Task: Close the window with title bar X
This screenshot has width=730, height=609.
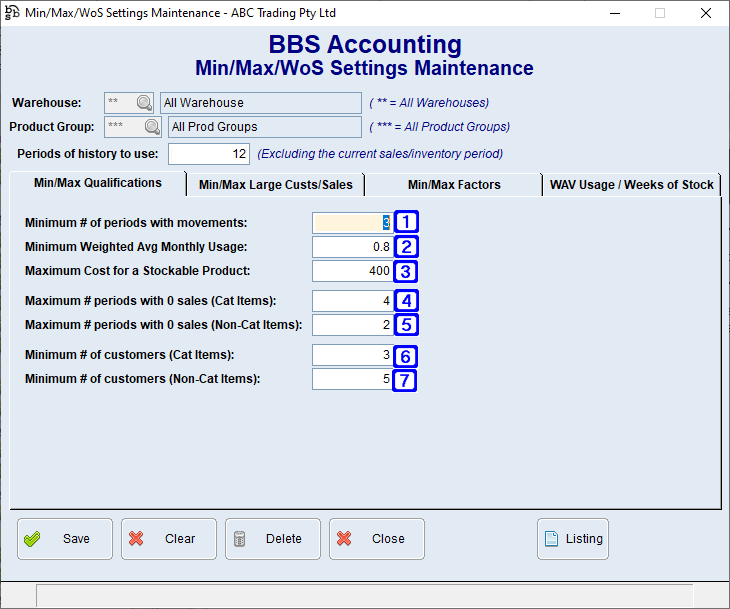Action: point(706,13)
